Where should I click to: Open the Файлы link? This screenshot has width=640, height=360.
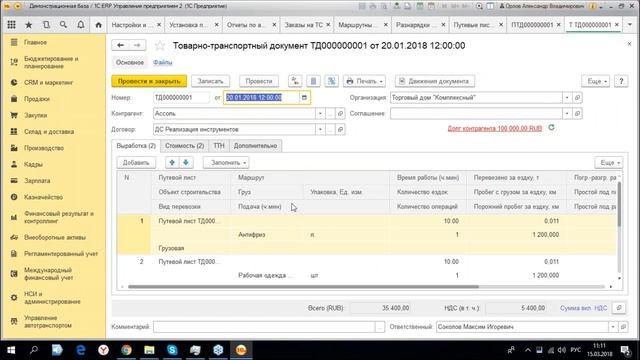pyautogui.click(x=162, y=62)
